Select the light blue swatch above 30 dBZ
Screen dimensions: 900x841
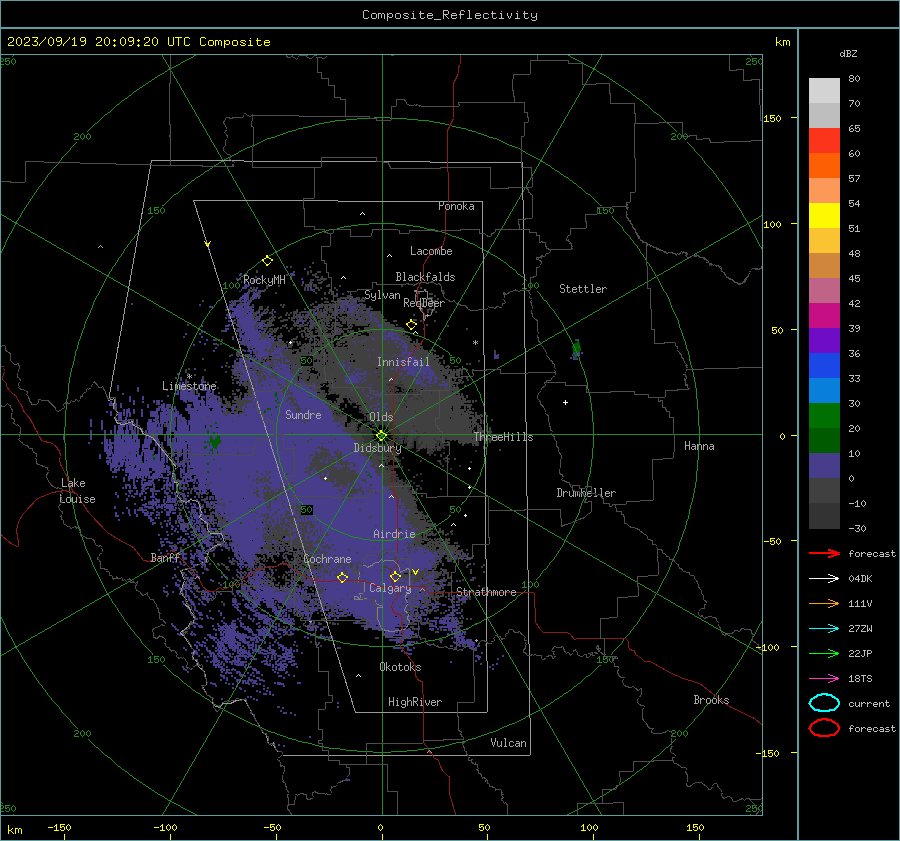pyautogui.click(x=824, y=391)
